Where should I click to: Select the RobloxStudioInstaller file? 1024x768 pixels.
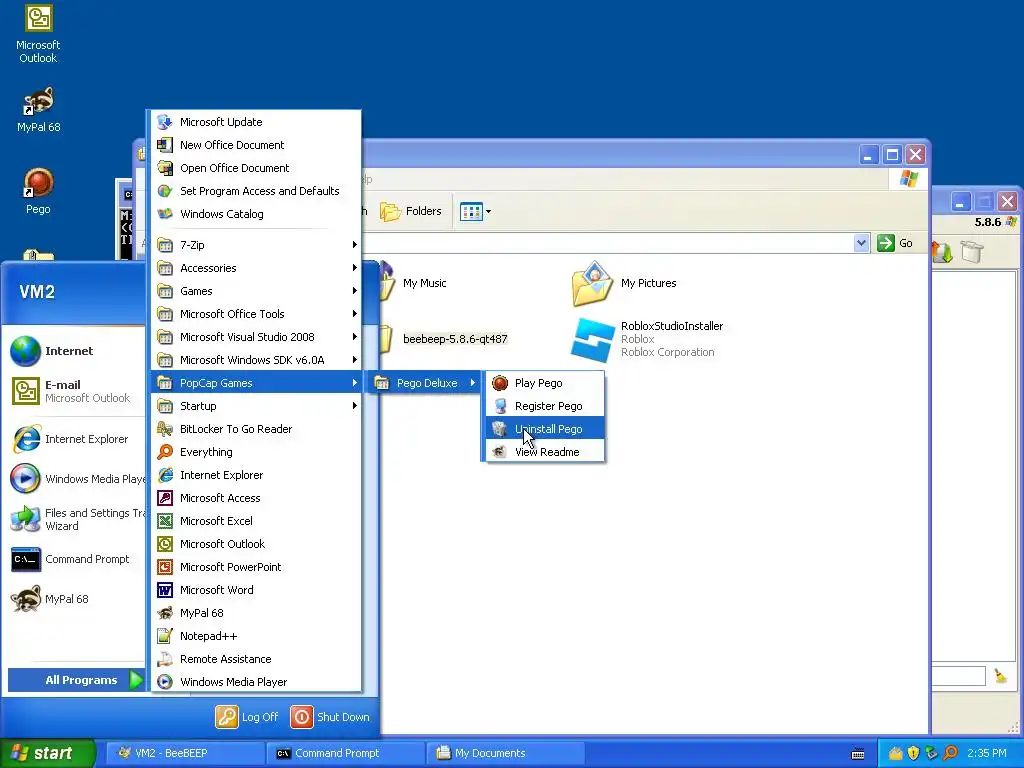click(647, 339)
